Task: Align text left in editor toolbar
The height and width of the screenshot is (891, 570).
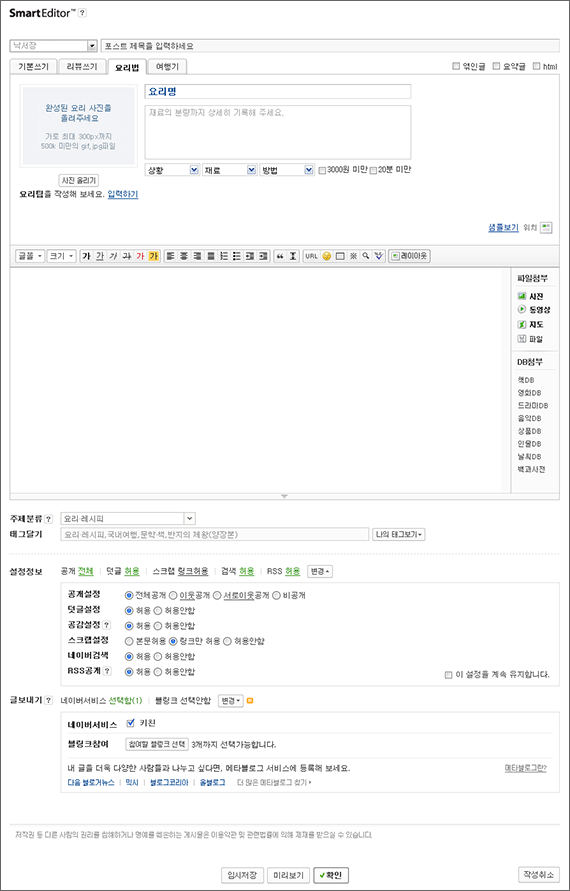Action: [x=170, y=256]
